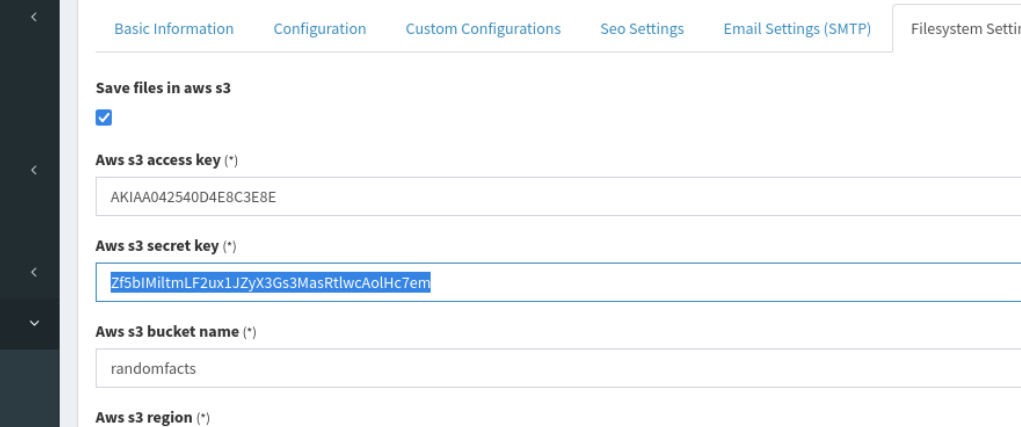Click the "Save files in aws s3" label
1021x427 pixels.
(163, 87)
